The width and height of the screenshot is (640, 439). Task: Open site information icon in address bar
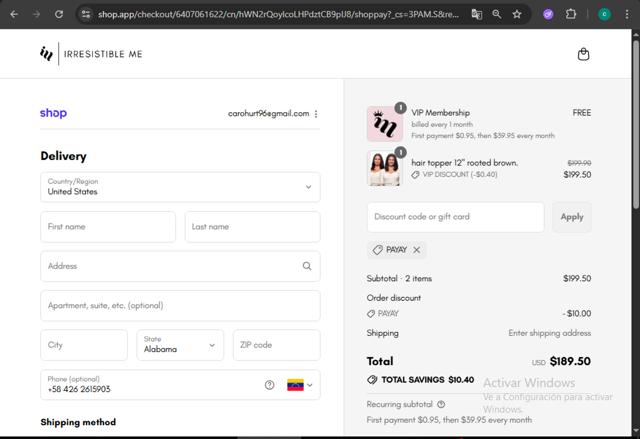tap(86, 14)
